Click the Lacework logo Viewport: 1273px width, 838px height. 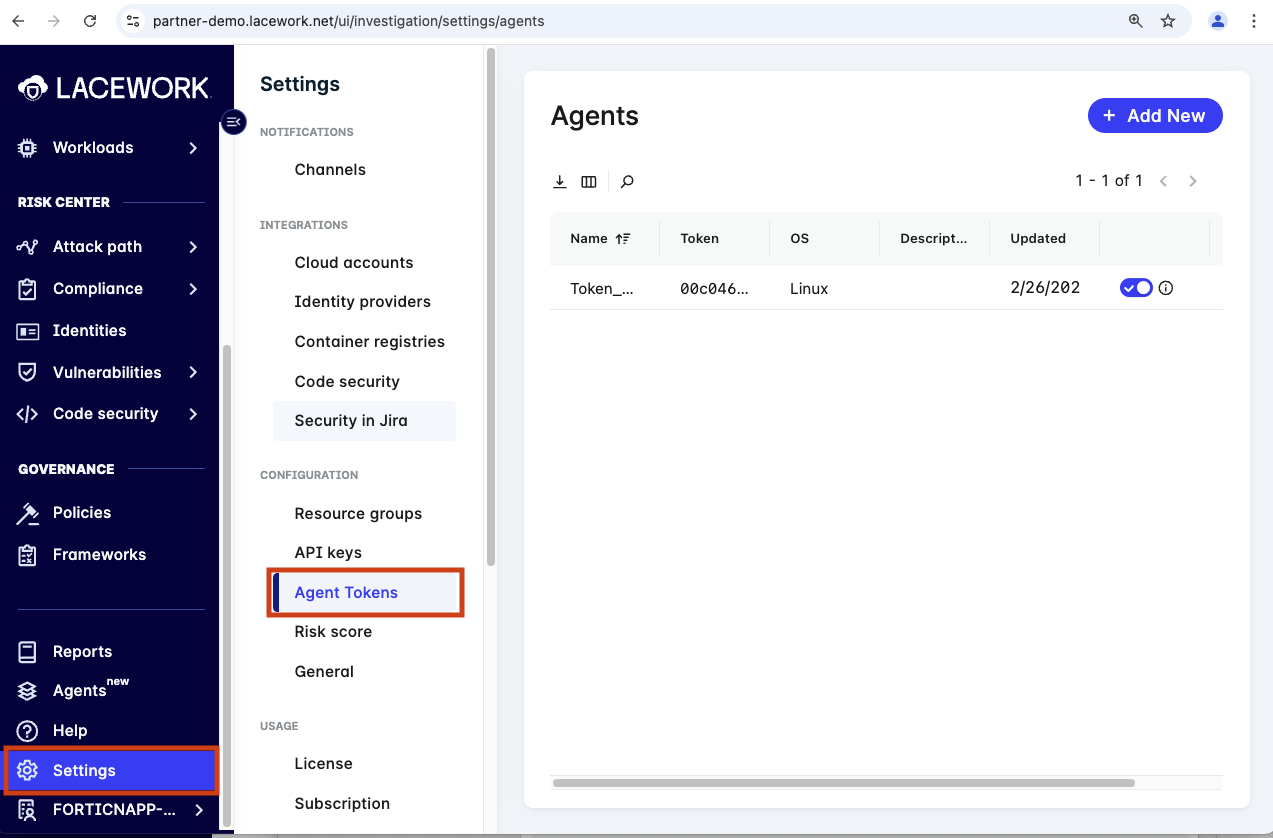[113, 88]
